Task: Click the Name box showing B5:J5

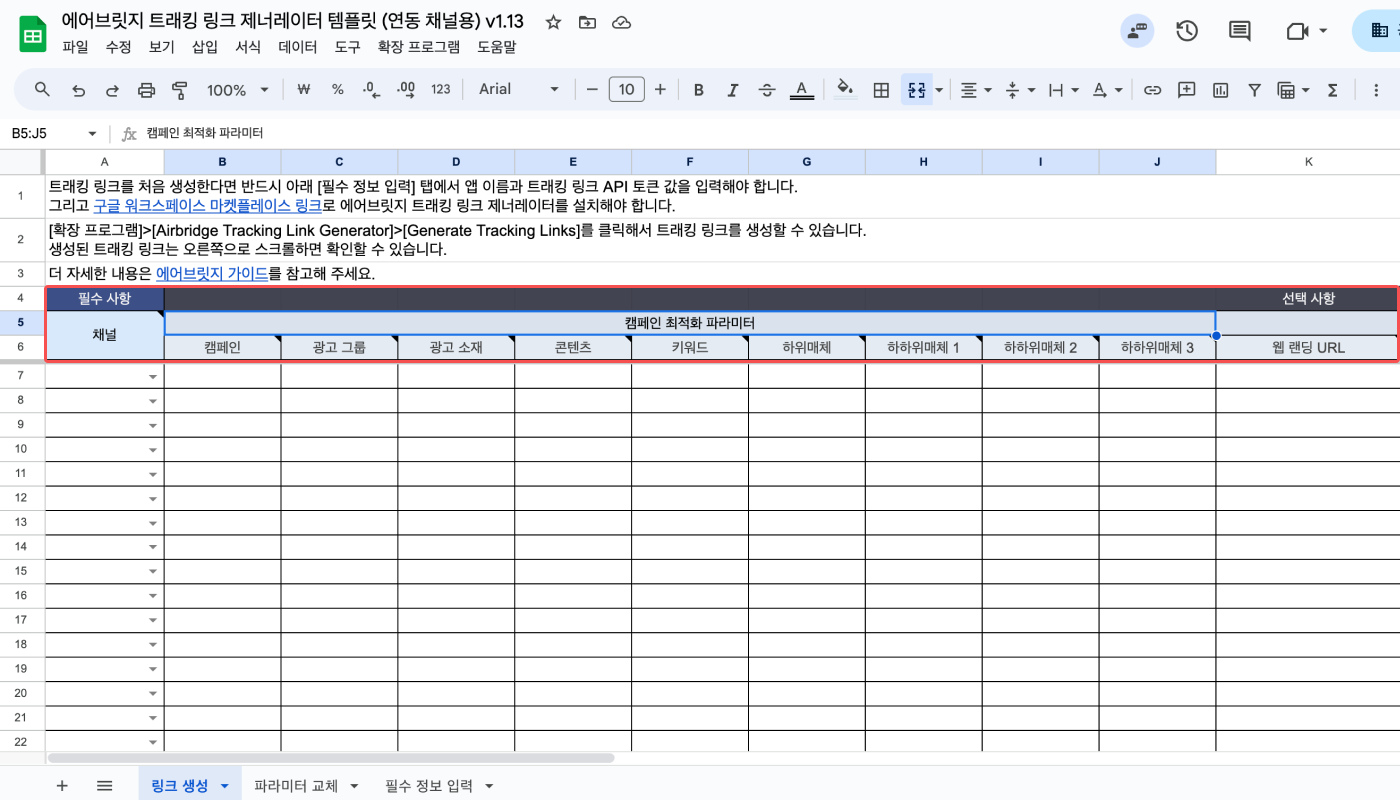Action: [x=52, y=133]
